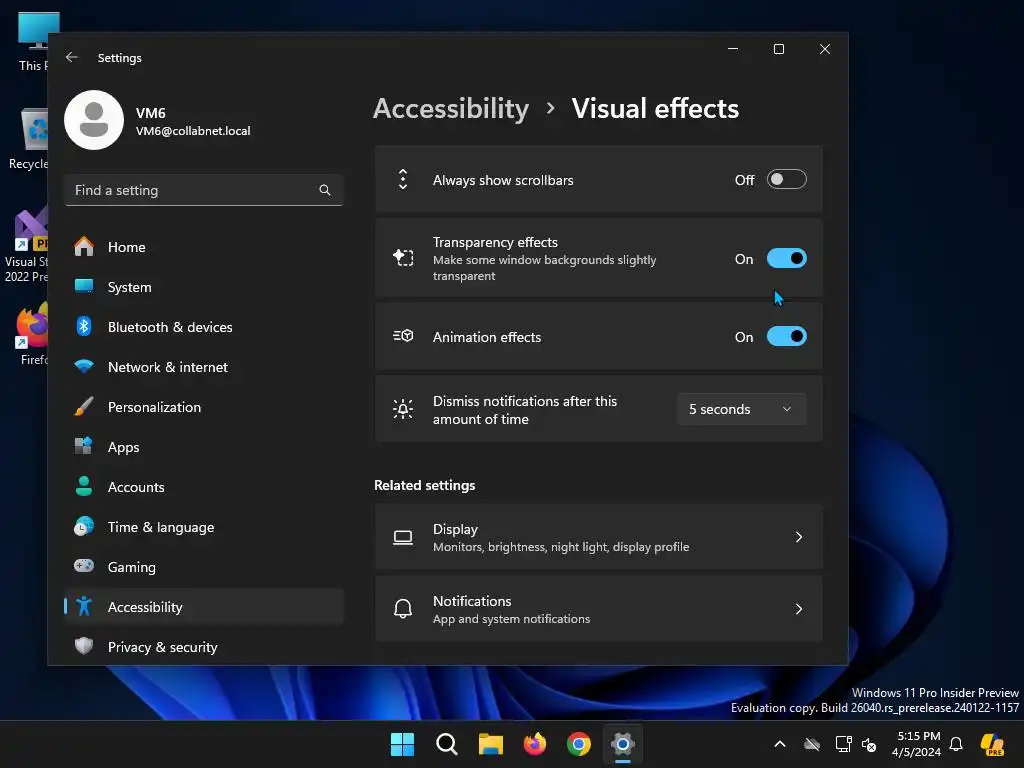Click VM6@collabnet.local account email
Screen dimensions: 1024x768
[193, 131]
